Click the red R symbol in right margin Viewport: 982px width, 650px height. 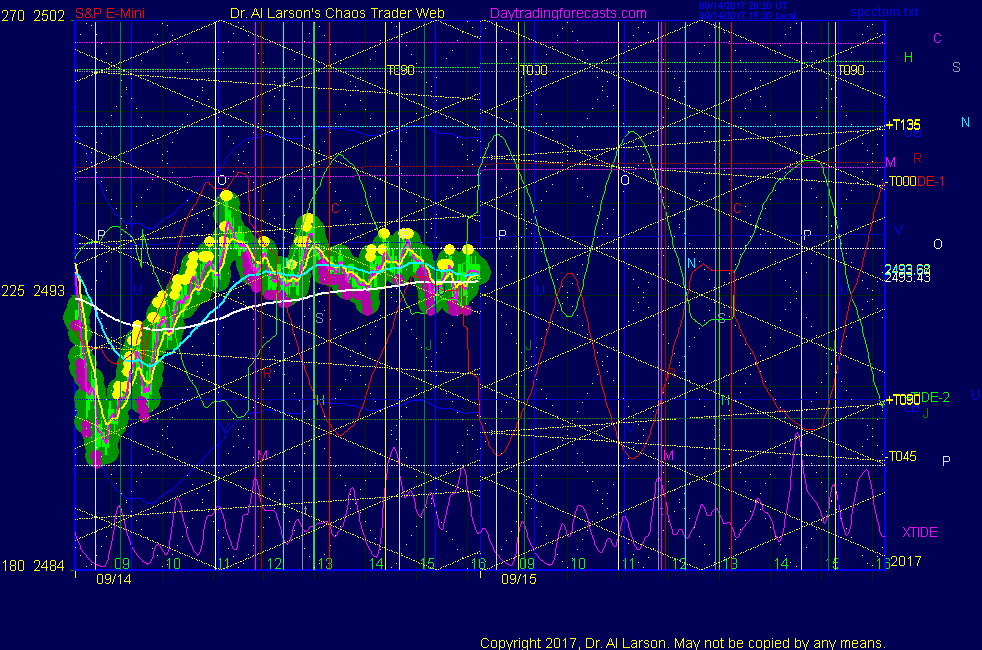click(x=917, y=158)
